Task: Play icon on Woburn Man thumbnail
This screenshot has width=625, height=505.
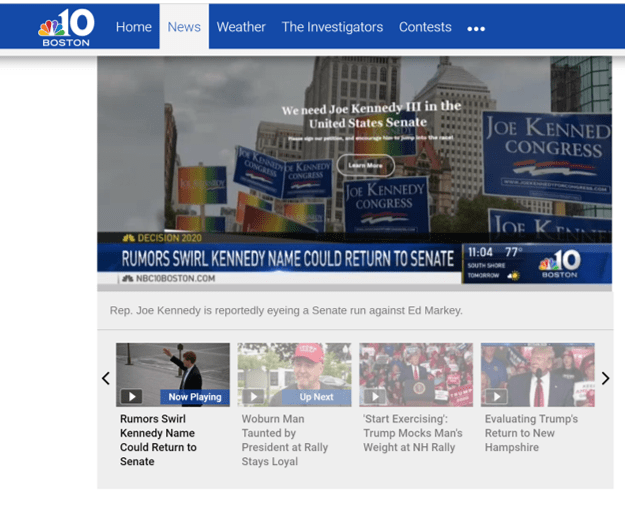Action: [x=253, y=396]
